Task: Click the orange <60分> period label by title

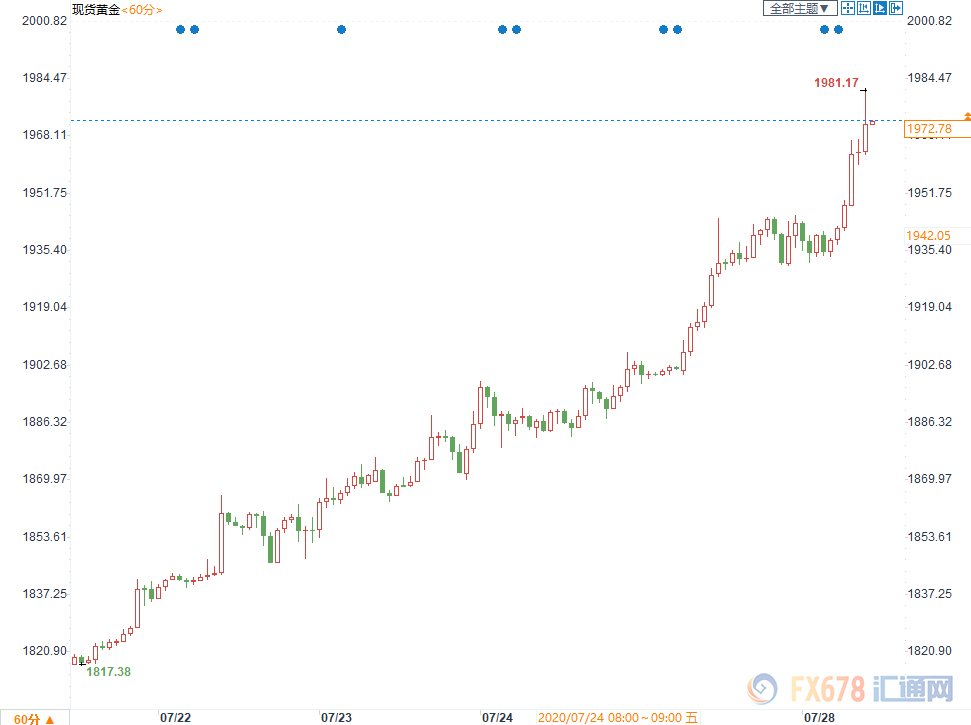Action: 141,9
